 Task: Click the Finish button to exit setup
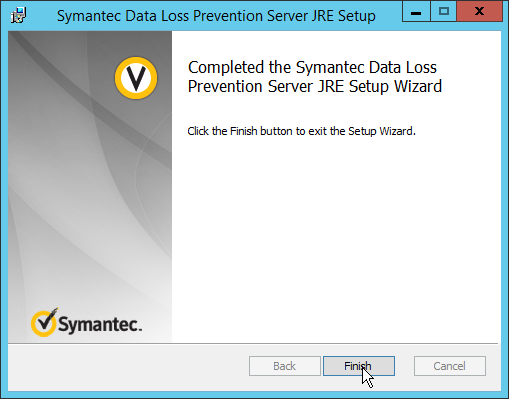pos(359,366)
